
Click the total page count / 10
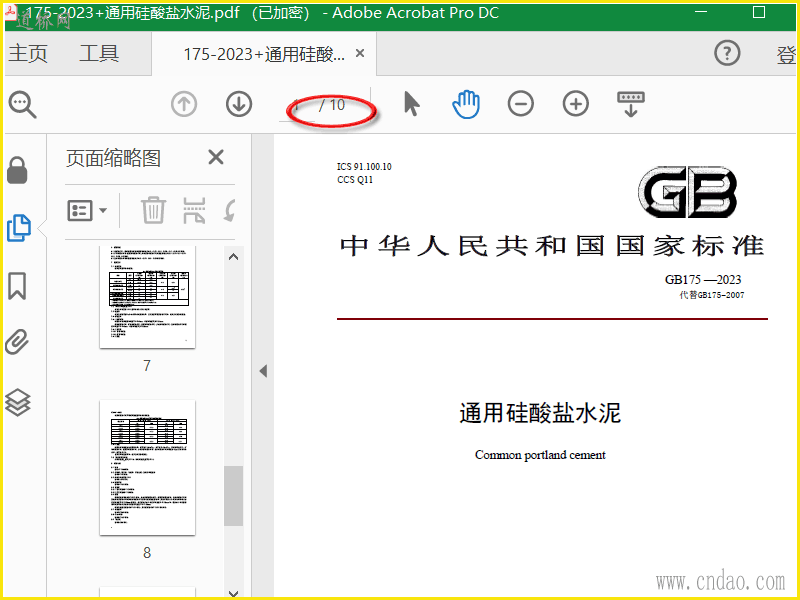pos(332,105)
